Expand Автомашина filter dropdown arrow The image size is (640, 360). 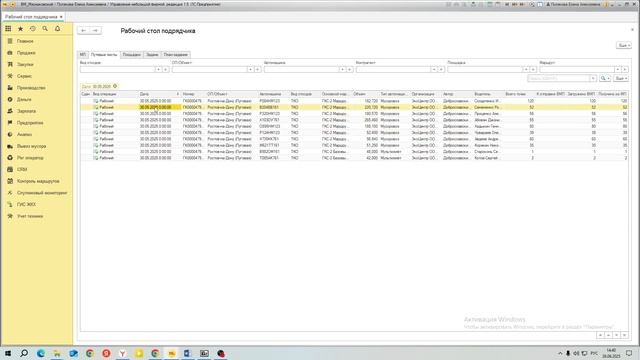(342, 69)
